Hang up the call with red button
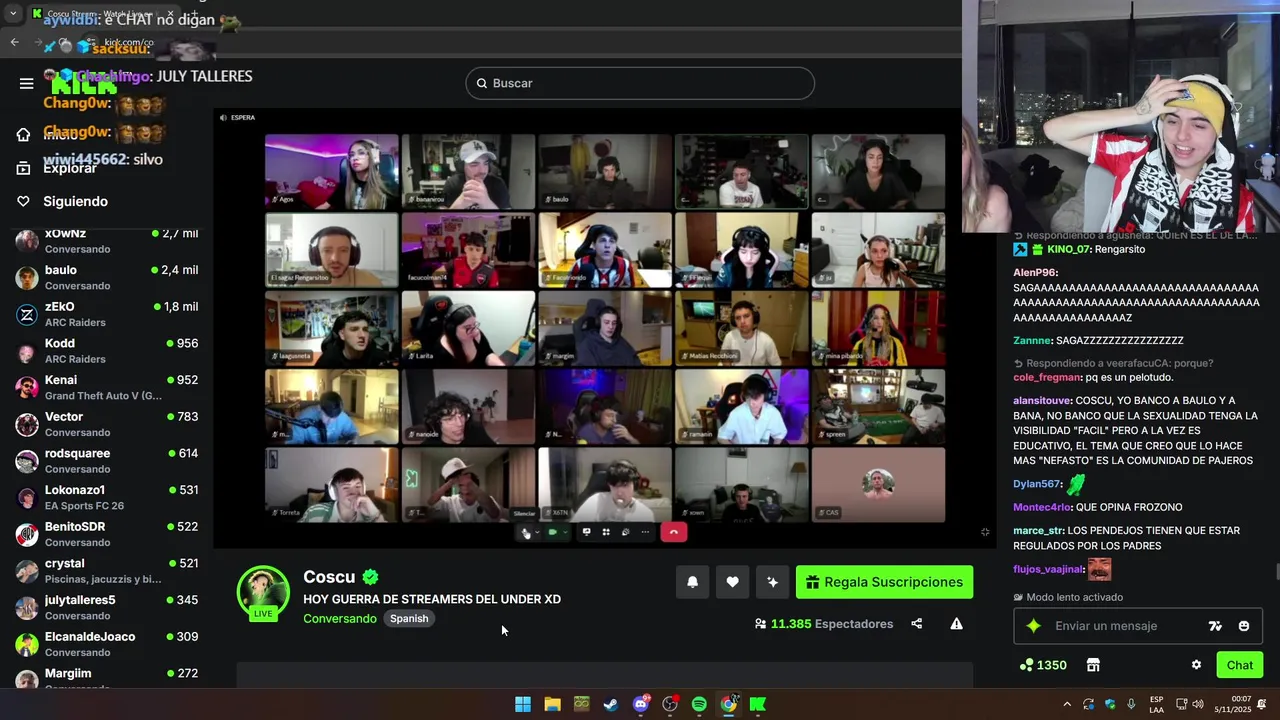This screenshot has width=1280, height=720. (x=674, y=532)
